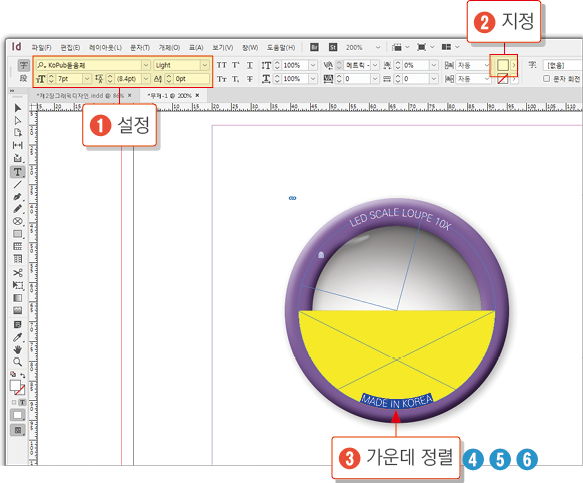Select the Free Transform tool

pos(17,285)
